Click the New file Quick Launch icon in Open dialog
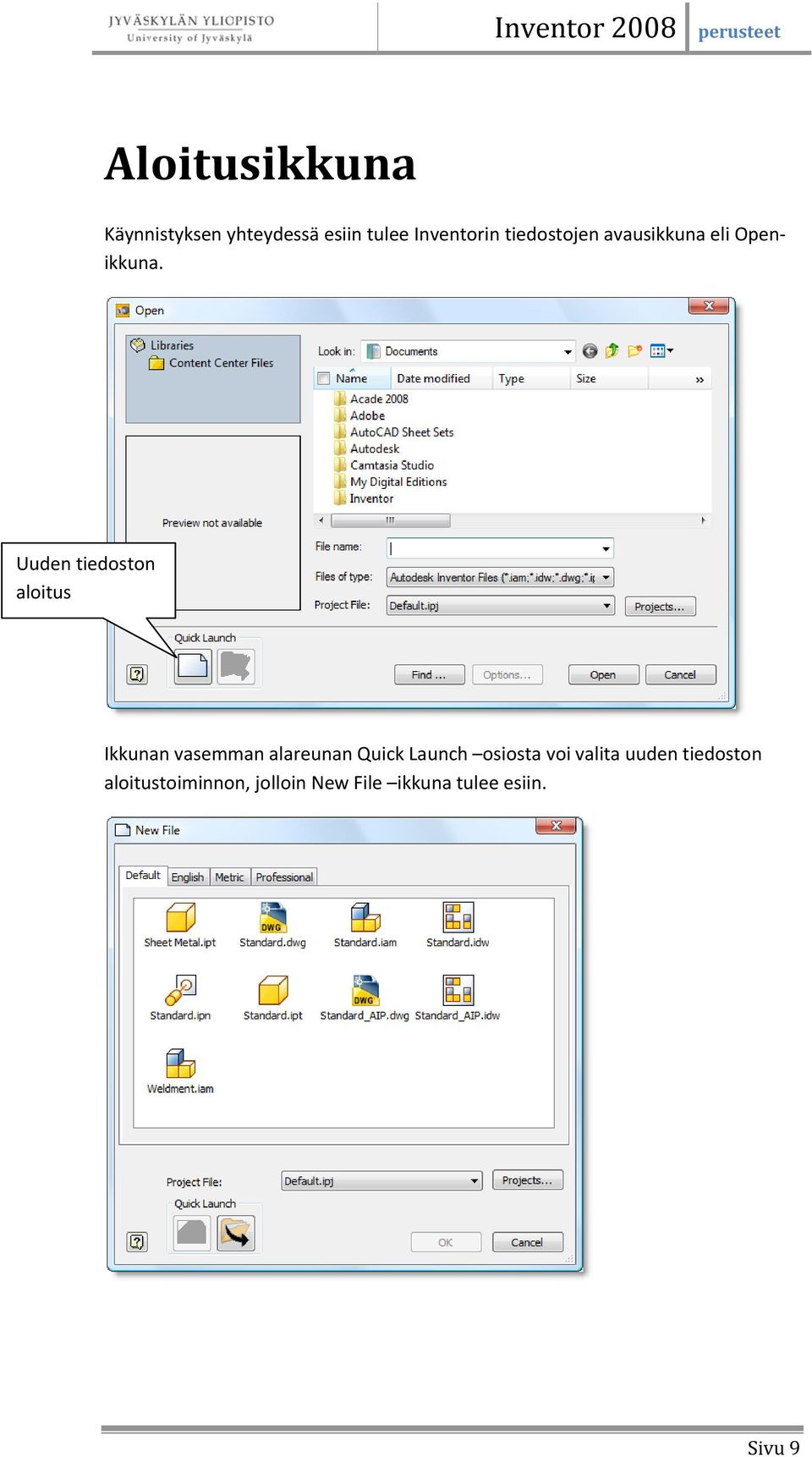The height and width of the screenshot is (1457, 812). tap(193, 666)
